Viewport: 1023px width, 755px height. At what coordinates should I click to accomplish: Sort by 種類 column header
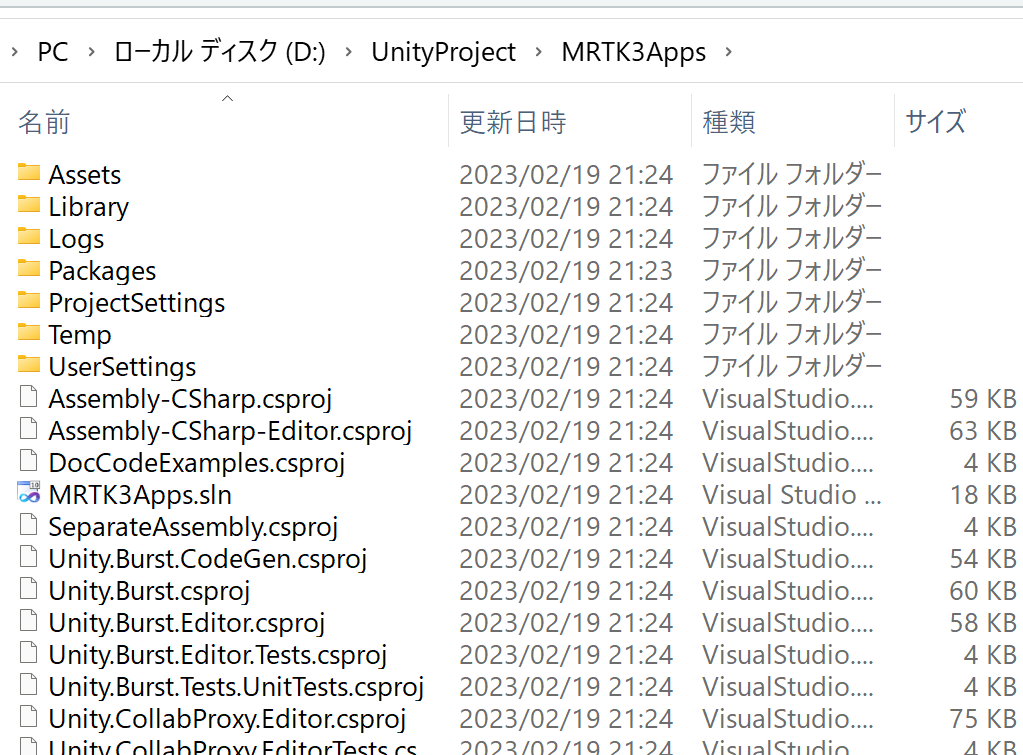(729, 122)
